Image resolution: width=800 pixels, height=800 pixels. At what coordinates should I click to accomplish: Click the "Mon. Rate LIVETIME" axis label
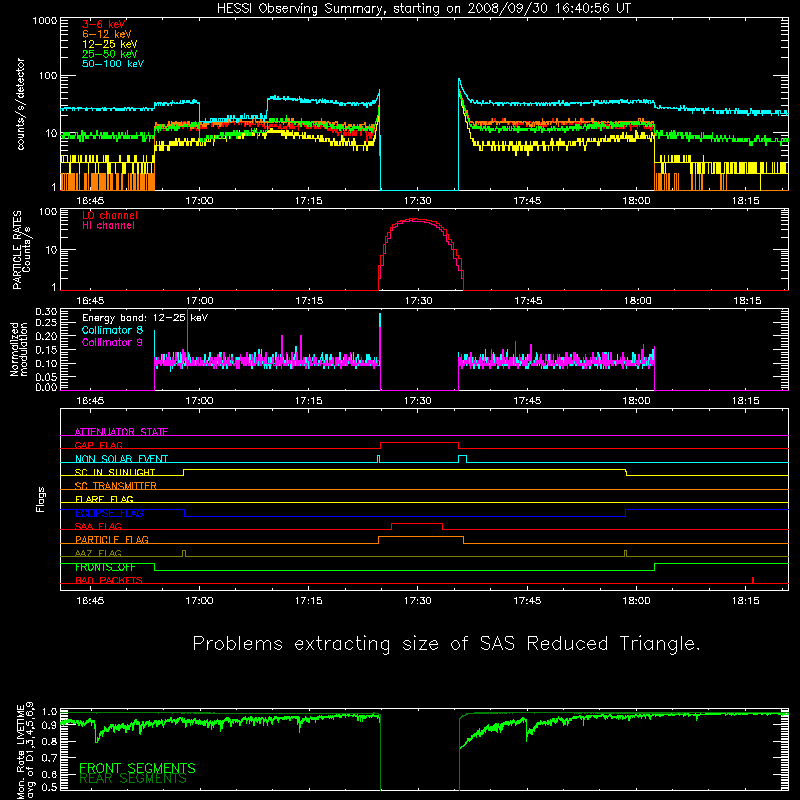click(x=20, y=752)
